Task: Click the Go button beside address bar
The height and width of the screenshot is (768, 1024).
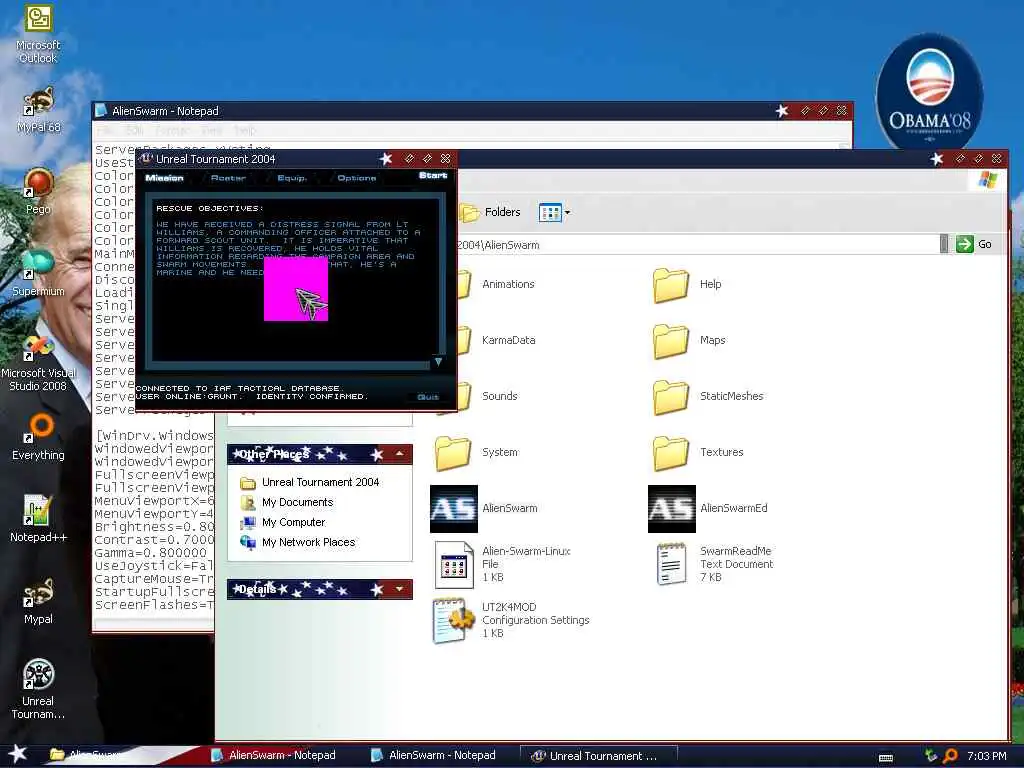Action: (974, 244)
